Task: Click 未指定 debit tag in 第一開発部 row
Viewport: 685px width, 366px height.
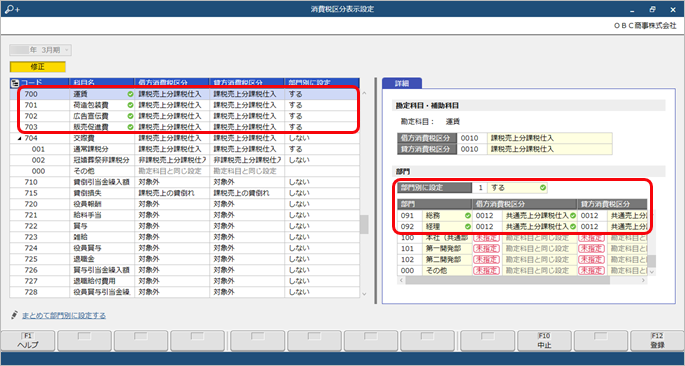Action: [x=487, y=249]
